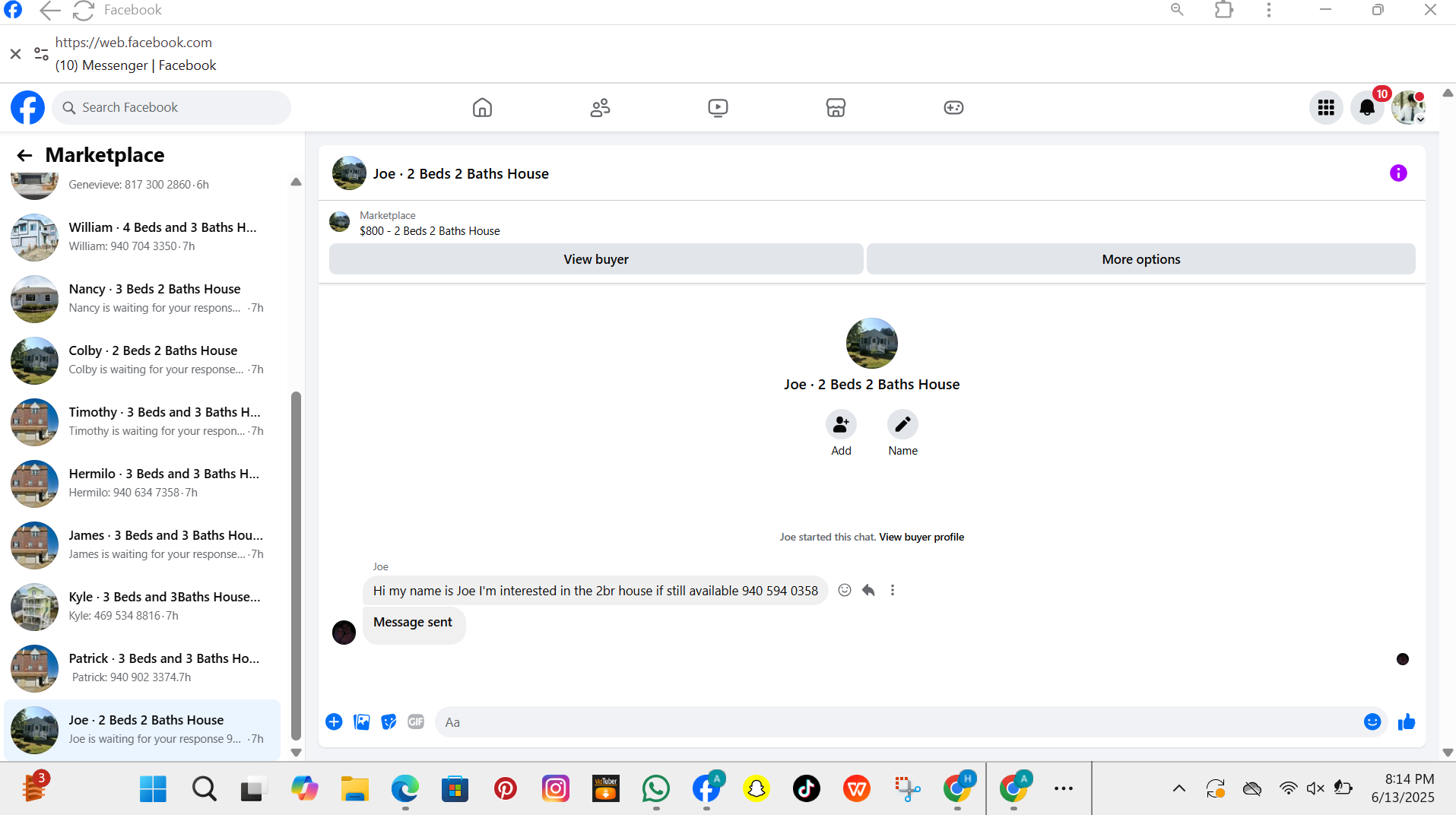1456x815 pixels.
Task: Open Marketplace tab icon in top navigation
Action: click(836, 107)
